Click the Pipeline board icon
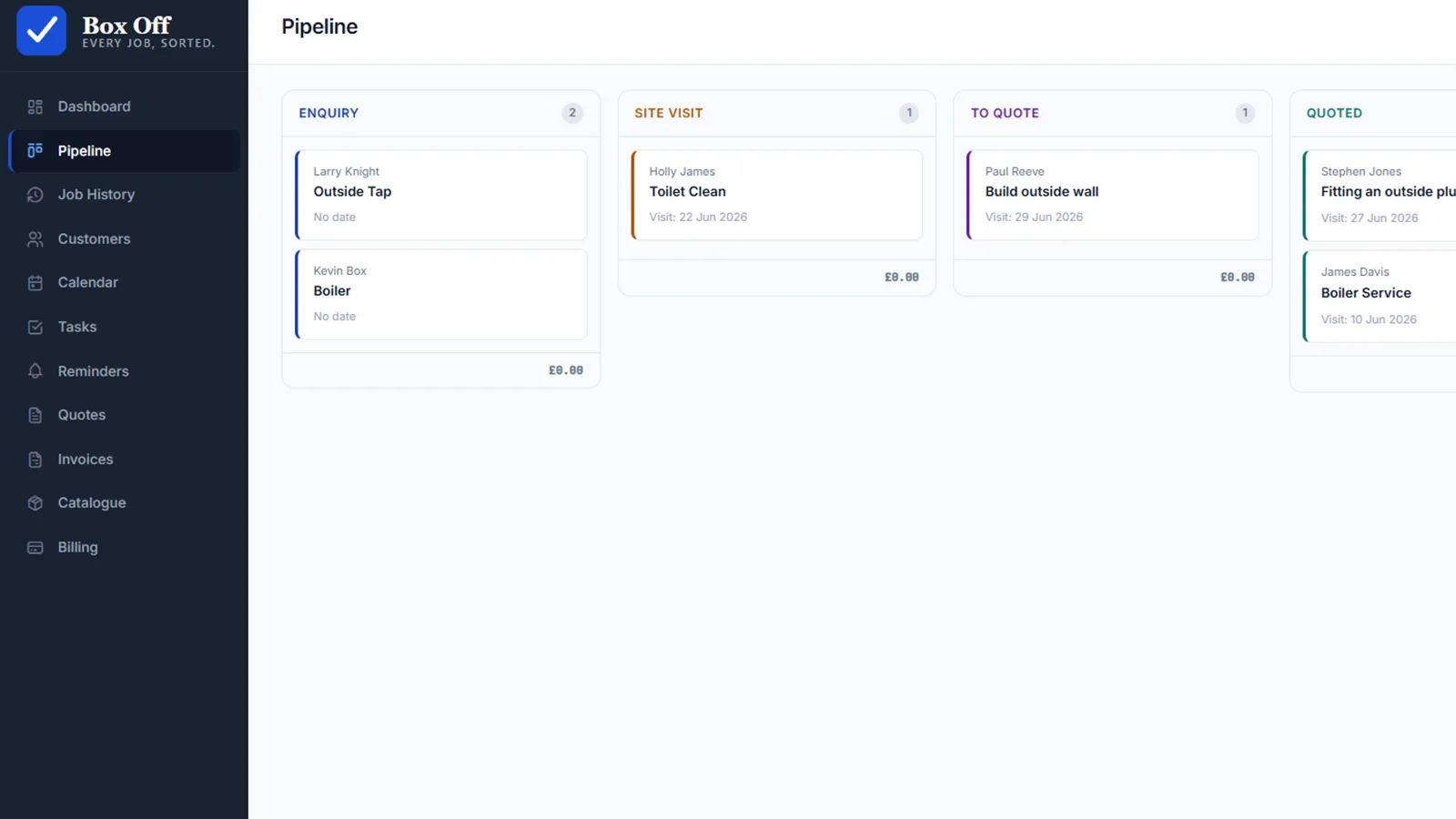 tap(35, 150)
